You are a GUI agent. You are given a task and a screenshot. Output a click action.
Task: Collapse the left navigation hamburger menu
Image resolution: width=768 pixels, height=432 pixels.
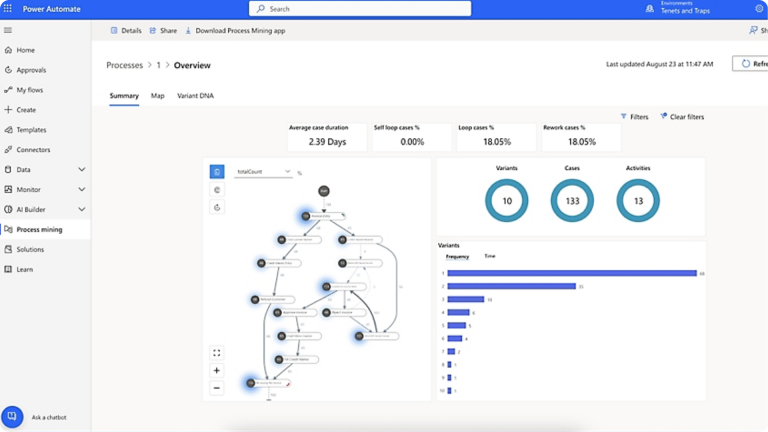tap(8, 31)
